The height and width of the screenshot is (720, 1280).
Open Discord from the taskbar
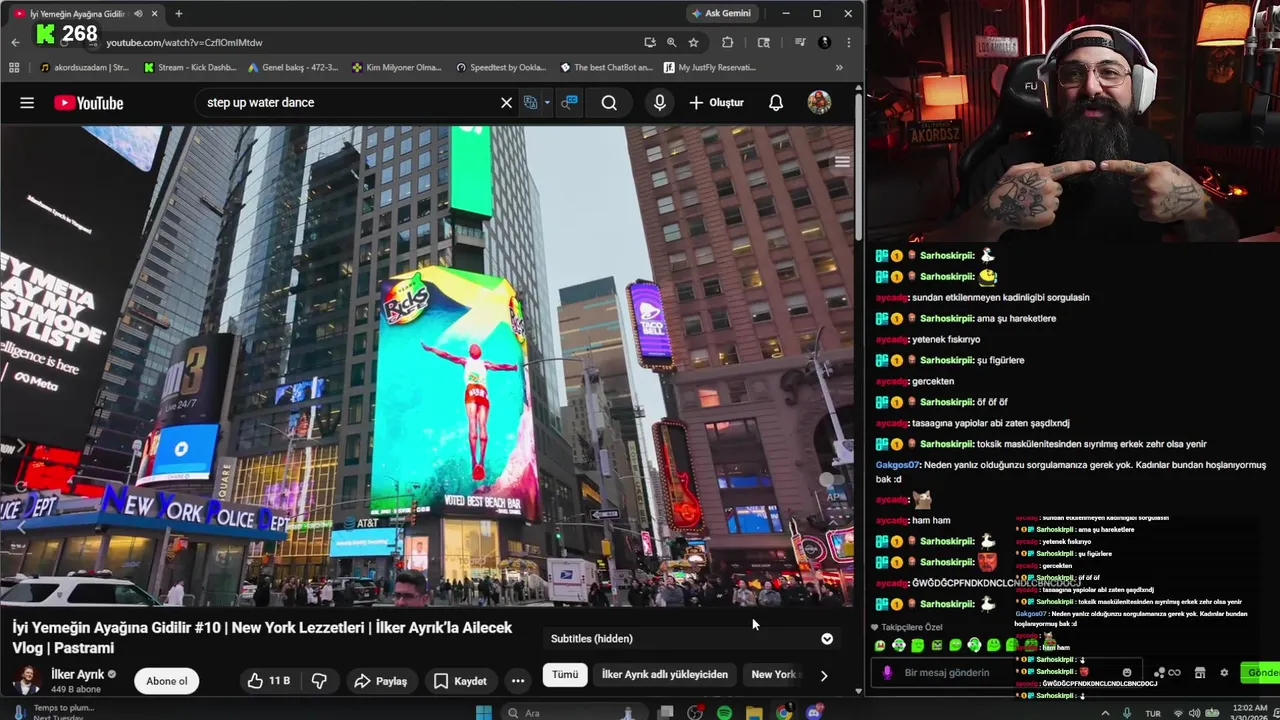pos(814,712)
